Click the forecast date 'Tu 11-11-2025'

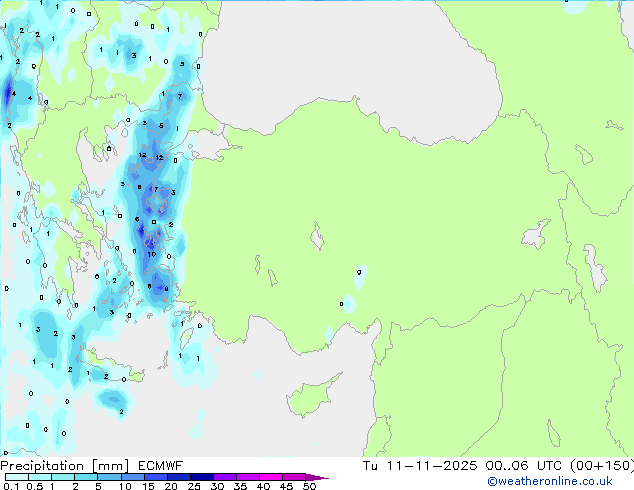(420, 466)
